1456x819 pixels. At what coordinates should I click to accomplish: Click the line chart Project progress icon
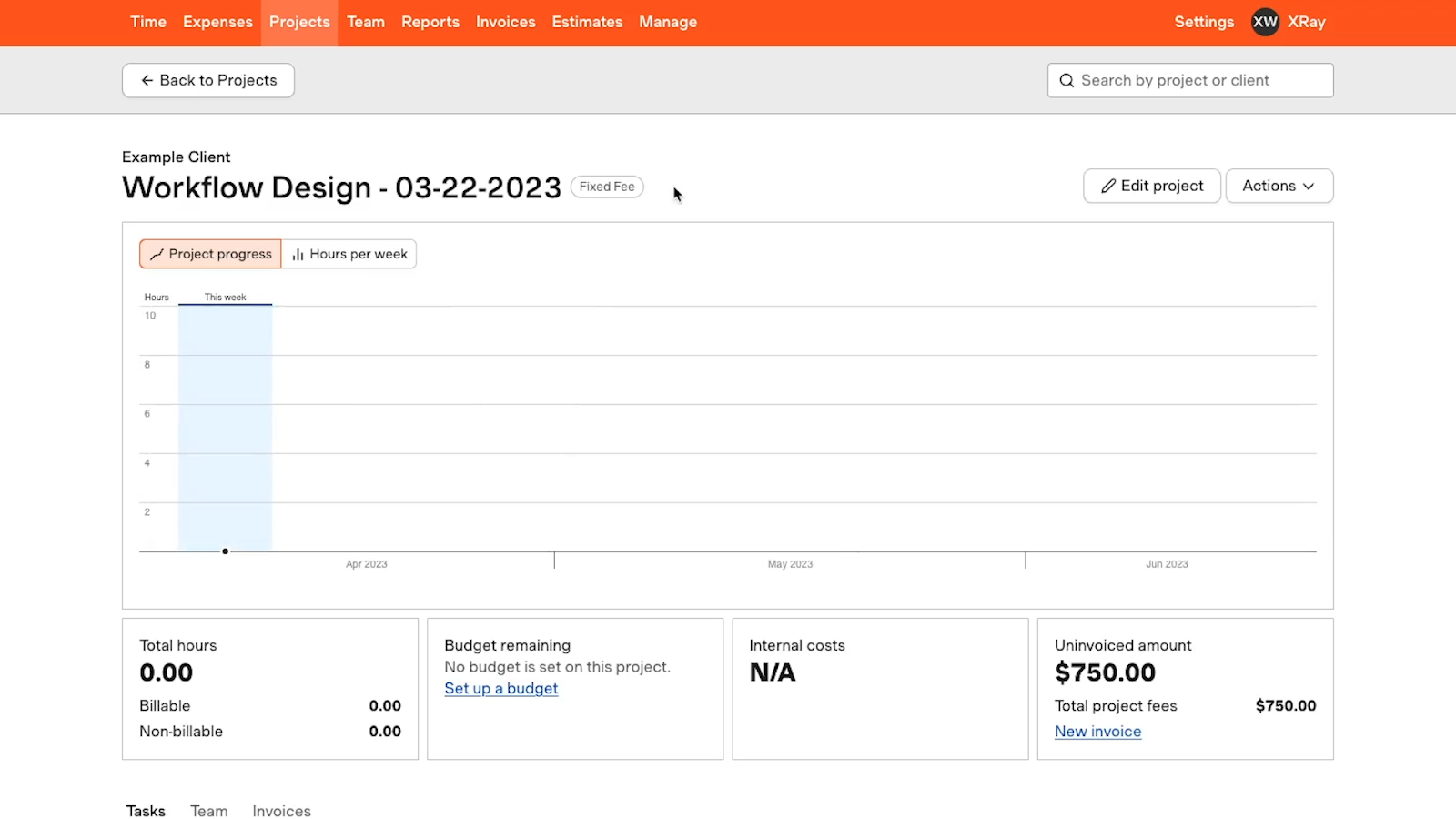157,255
